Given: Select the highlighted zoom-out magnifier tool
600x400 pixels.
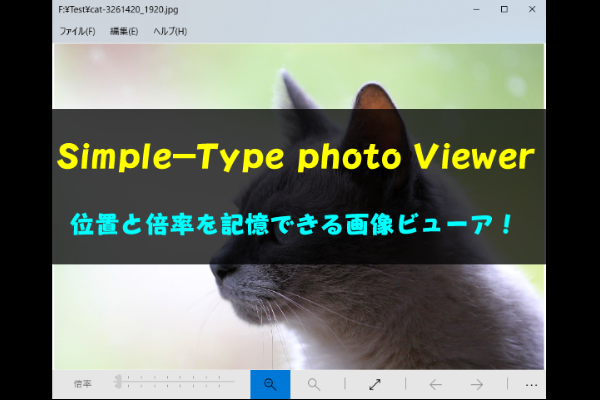Looking at the screenshot, I should click(x=270, y=384).
